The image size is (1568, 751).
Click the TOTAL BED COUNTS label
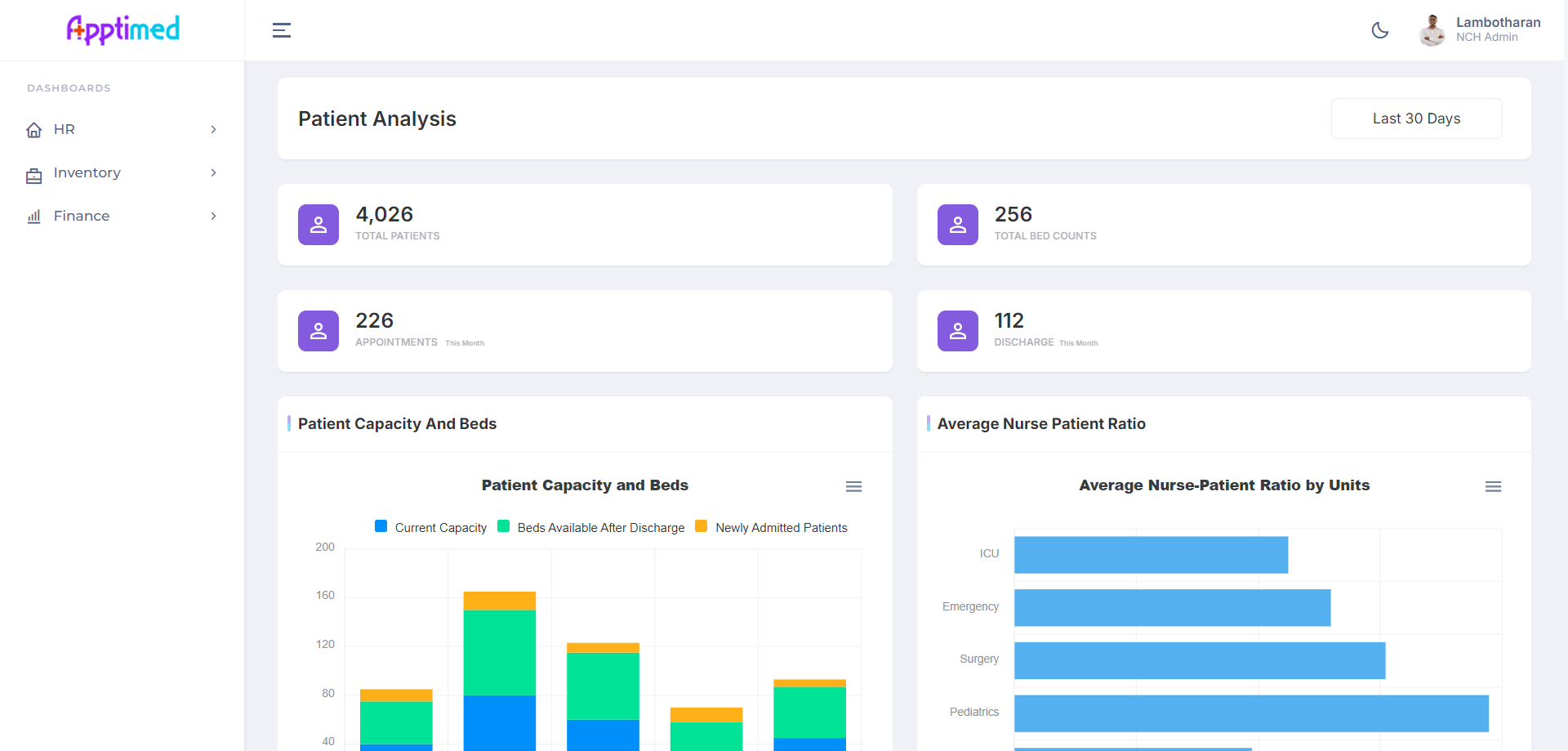point(1045,236)
